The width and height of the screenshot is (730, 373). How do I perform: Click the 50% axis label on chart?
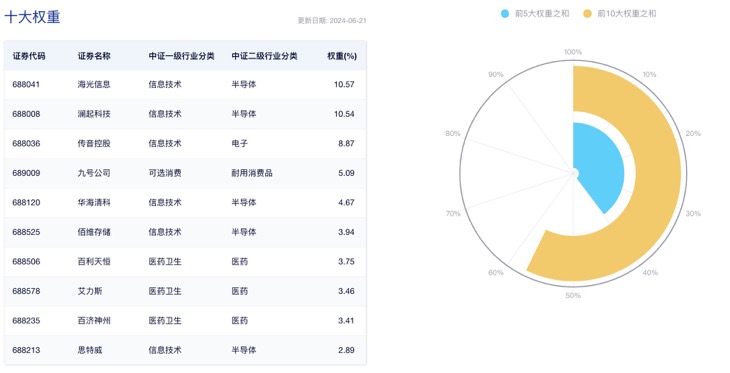pyautogui.click(x=573, y=296)
